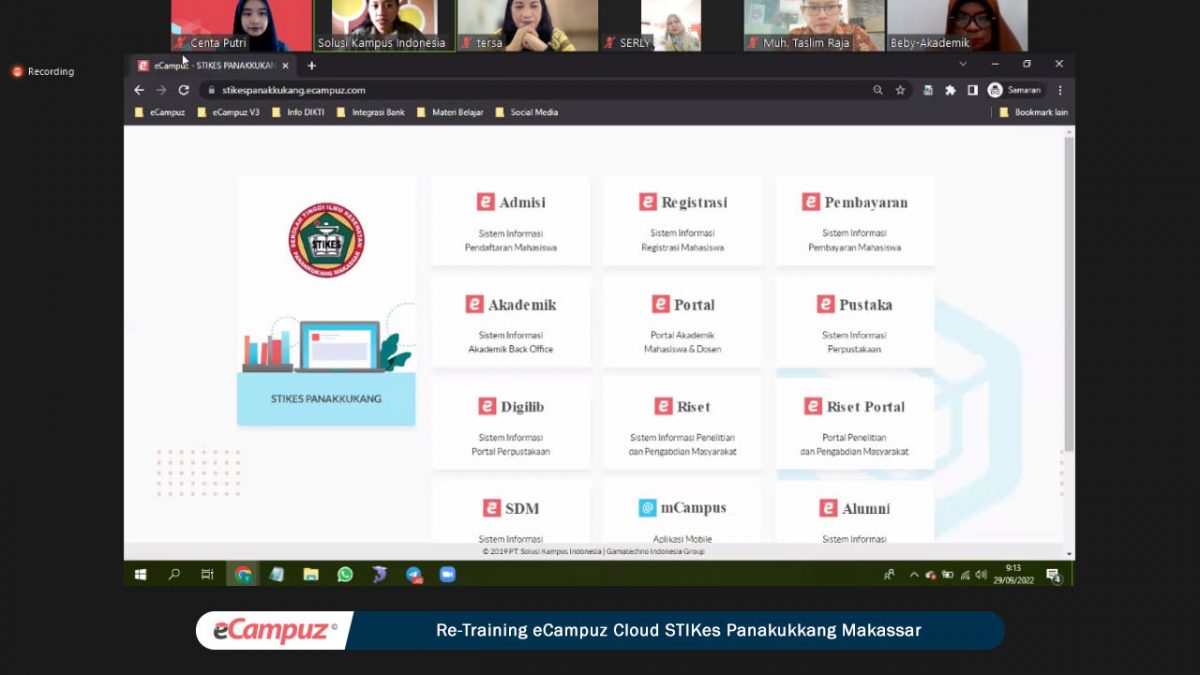The width and height of the screenshot is (1200, 675).
Task: Open Zoom from taskbar
Action: (447, 574)
